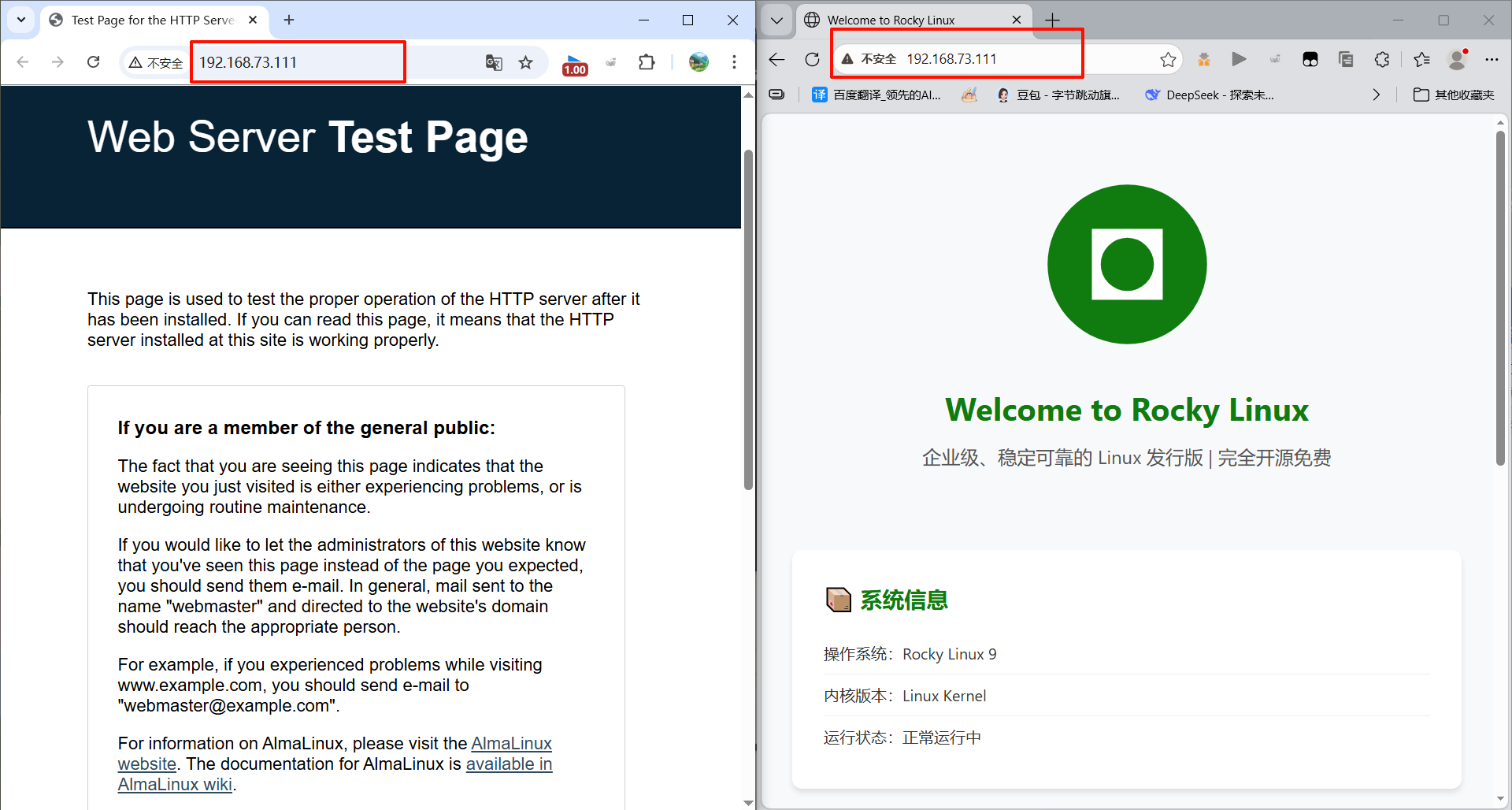This screenshot has height=810, width=1512.
Task: Open the 其他收藏夹 folder in Edge
Action: tap(1454, 95)
